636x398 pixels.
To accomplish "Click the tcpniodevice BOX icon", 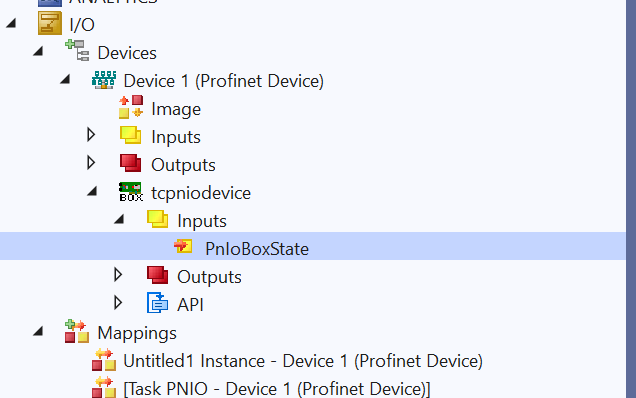I will coord(131,191).
